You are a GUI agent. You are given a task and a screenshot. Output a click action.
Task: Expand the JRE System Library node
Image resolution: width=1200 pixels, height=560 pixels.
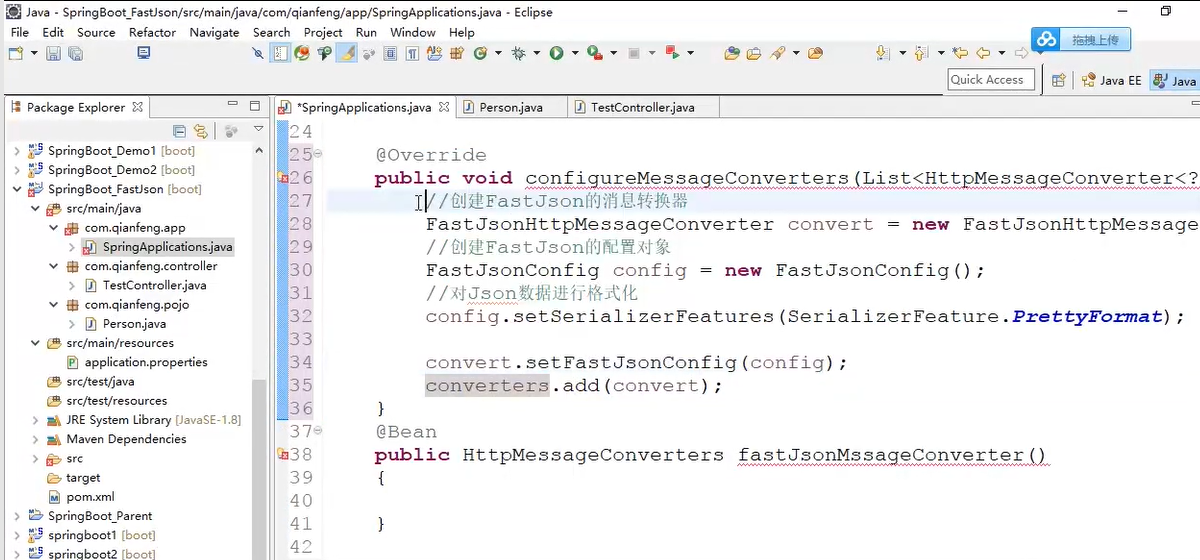click(x=35, y=420)
